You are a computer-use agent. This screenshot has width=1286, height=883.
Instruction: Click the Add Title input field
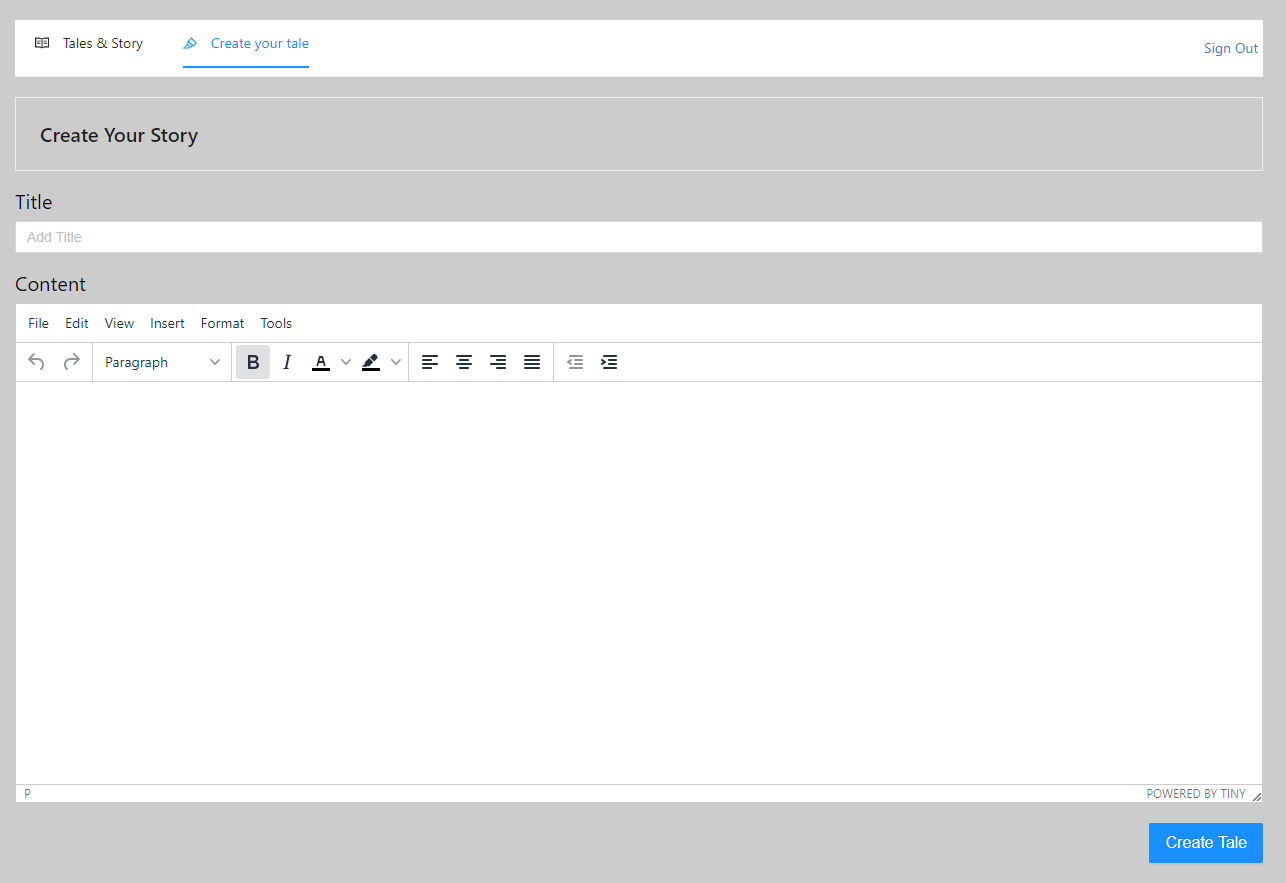[x=639, y=237]
